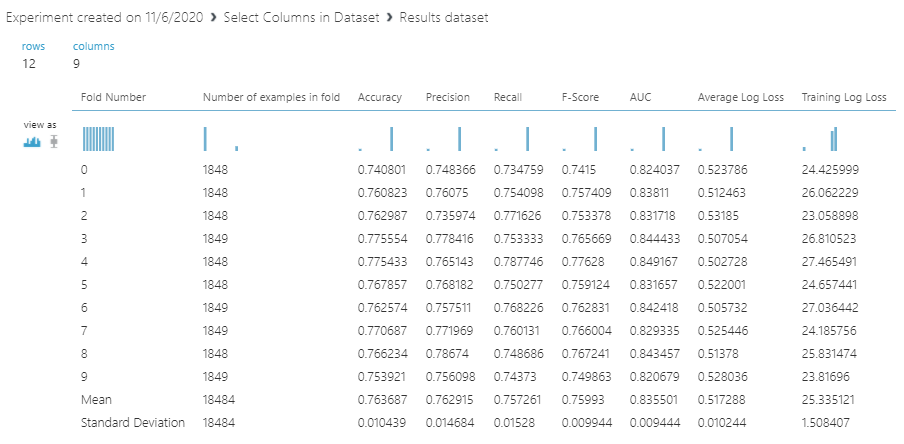
Task: Select the Fold Number column header
Action: [114, 97]
